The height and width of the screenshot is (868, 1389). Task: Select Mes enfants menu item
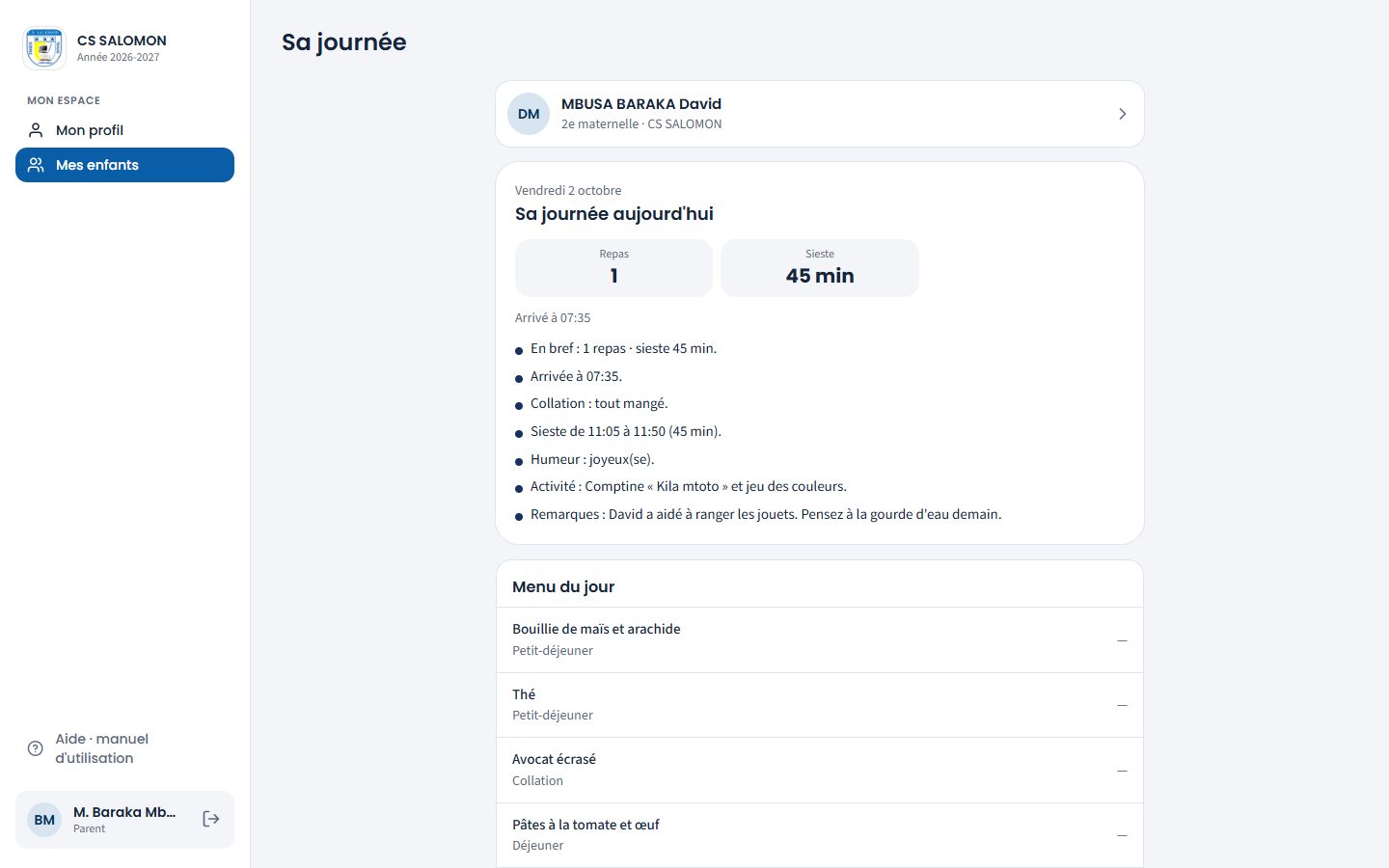124,165
